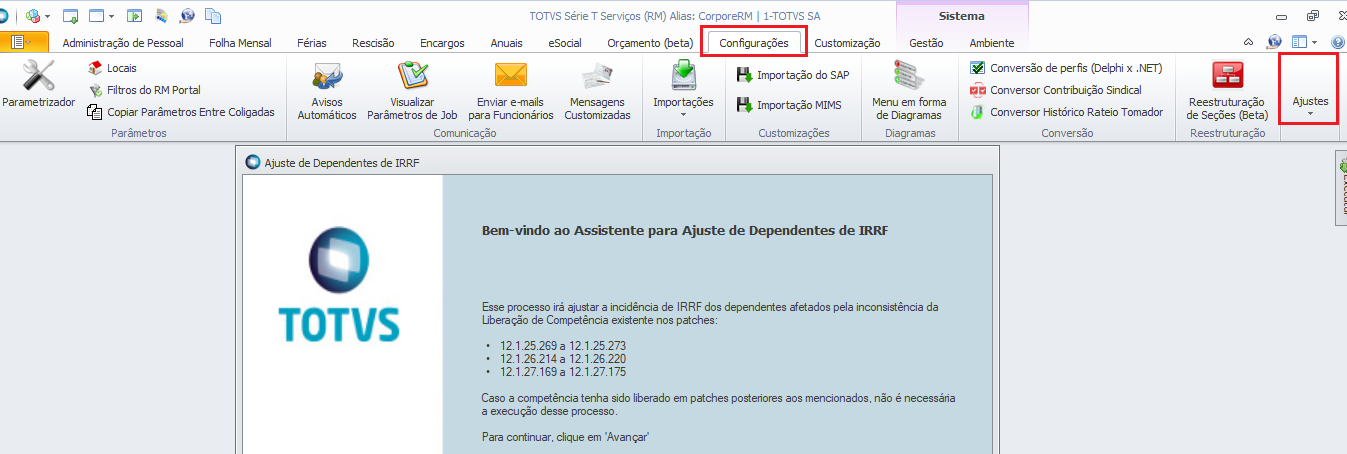The image size is (1347, 454).
Task: Switch to Encargos tab
Action: point(442,43)
